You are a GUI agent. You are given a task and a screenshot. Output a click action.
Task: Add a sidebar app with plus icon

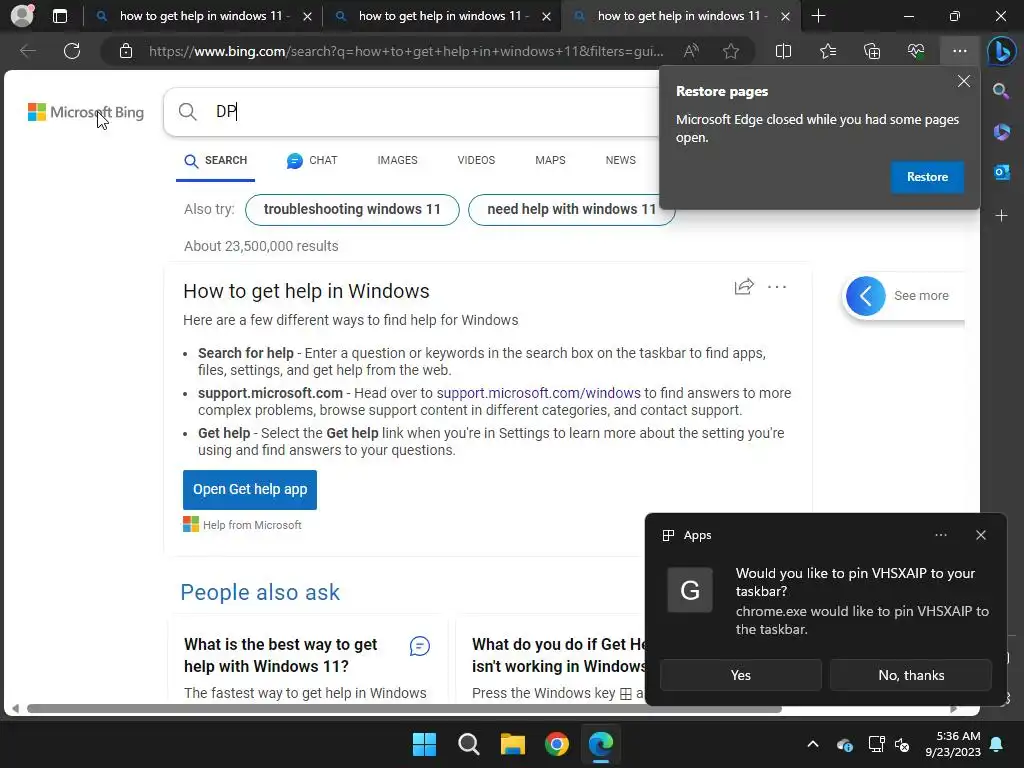tap(1001, 216)
